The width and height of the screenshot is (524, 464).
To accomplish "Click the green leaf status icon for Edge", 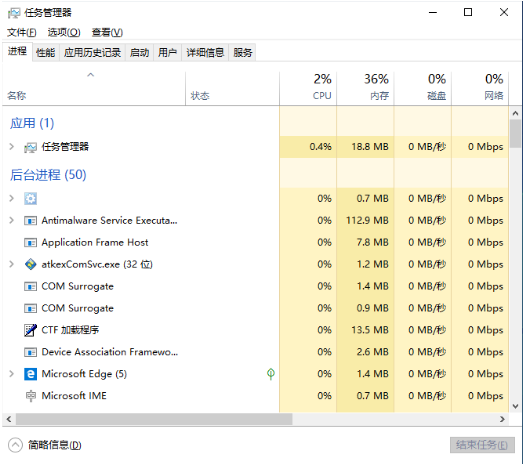I will coord(271,374).
